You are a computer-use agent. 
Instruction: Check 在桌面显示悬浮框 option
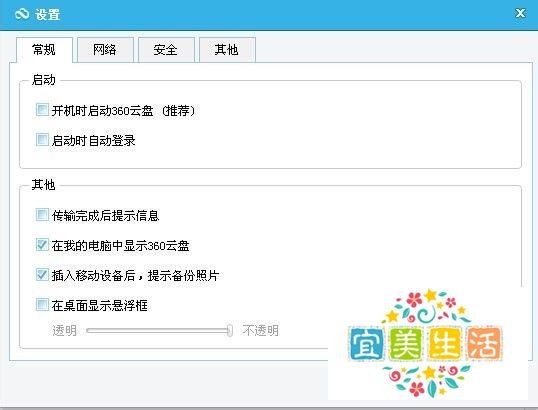click(42, 305)
